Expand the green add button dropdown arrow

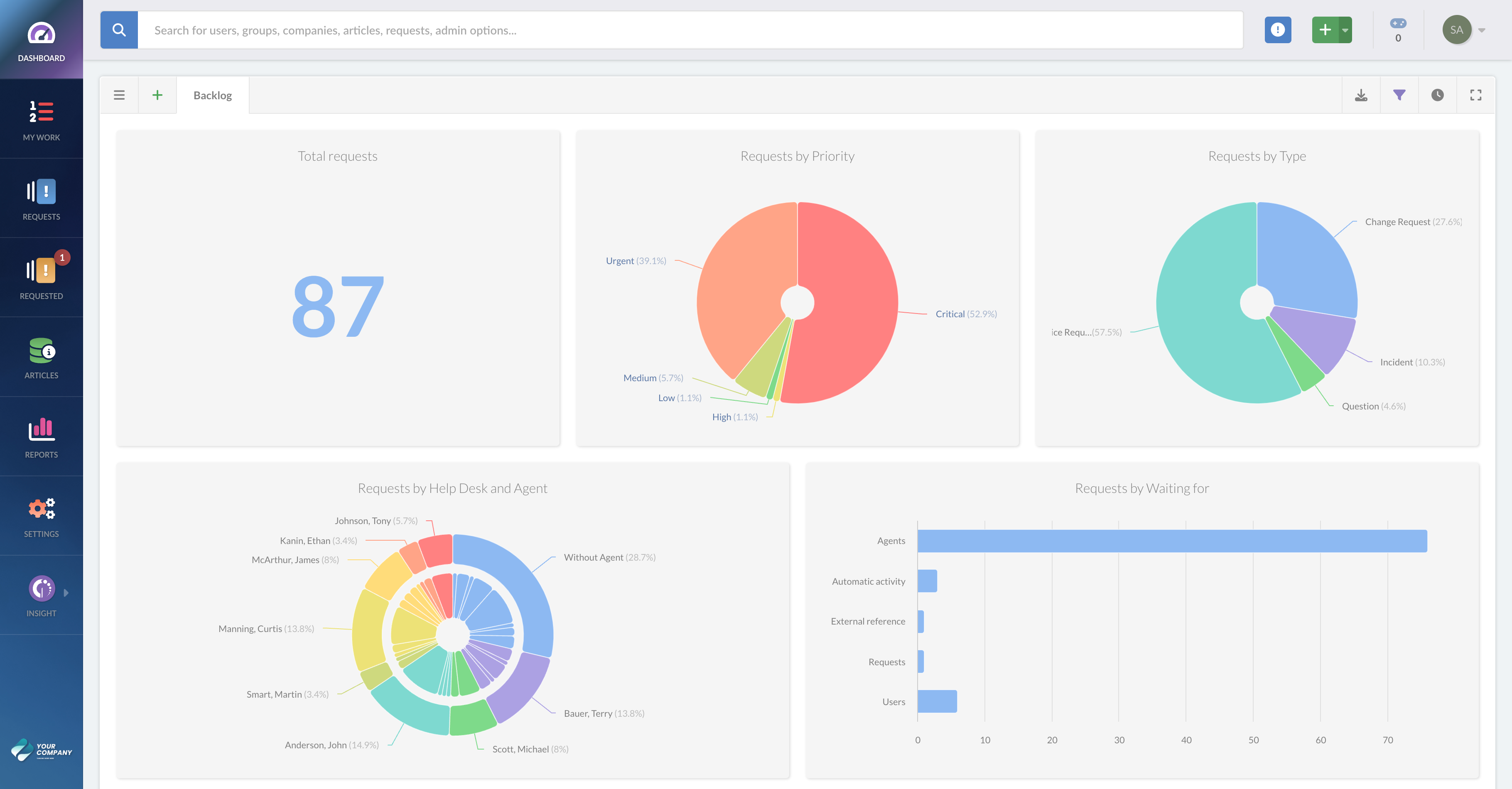pyautogui.click(x=1344, y=29)
